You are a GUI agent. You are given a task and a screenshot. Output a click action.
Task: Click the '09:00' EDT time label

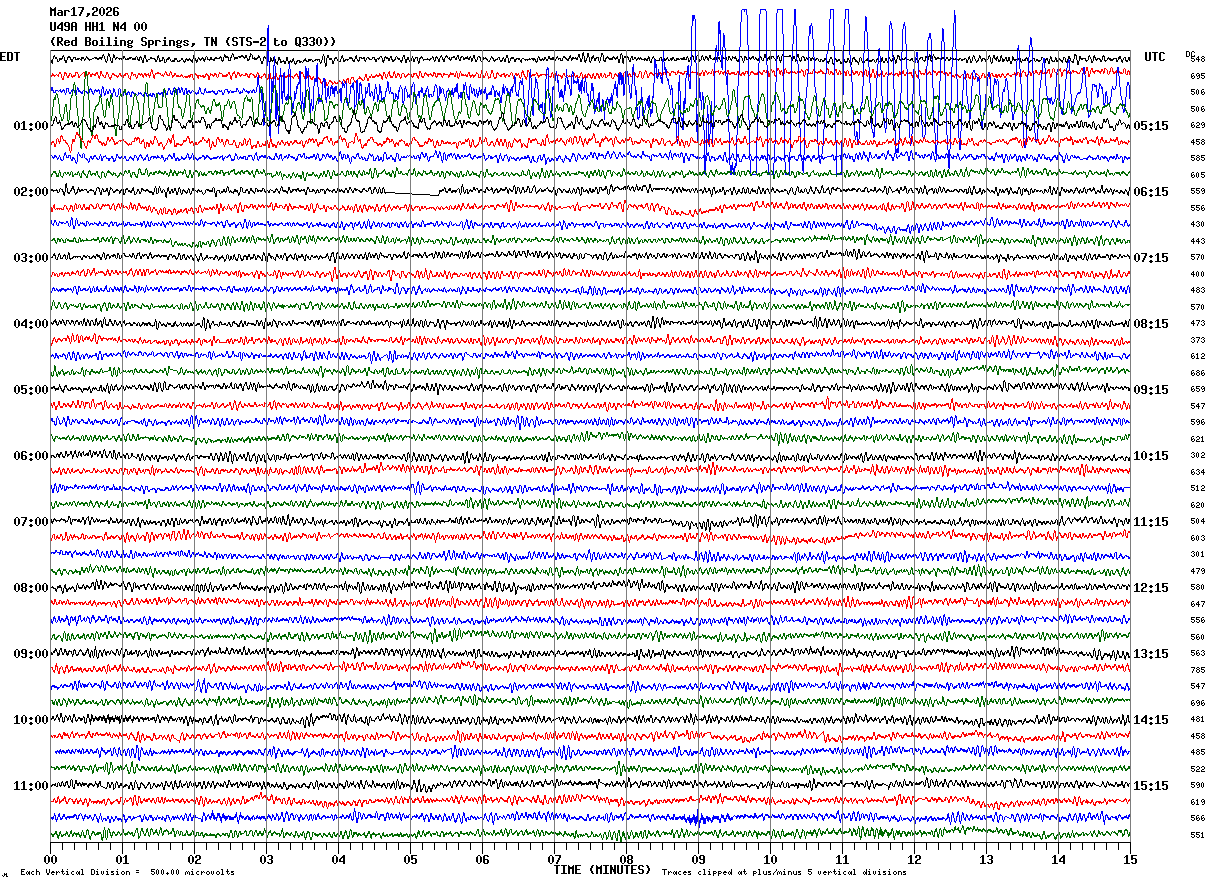[x=31, y=654]
